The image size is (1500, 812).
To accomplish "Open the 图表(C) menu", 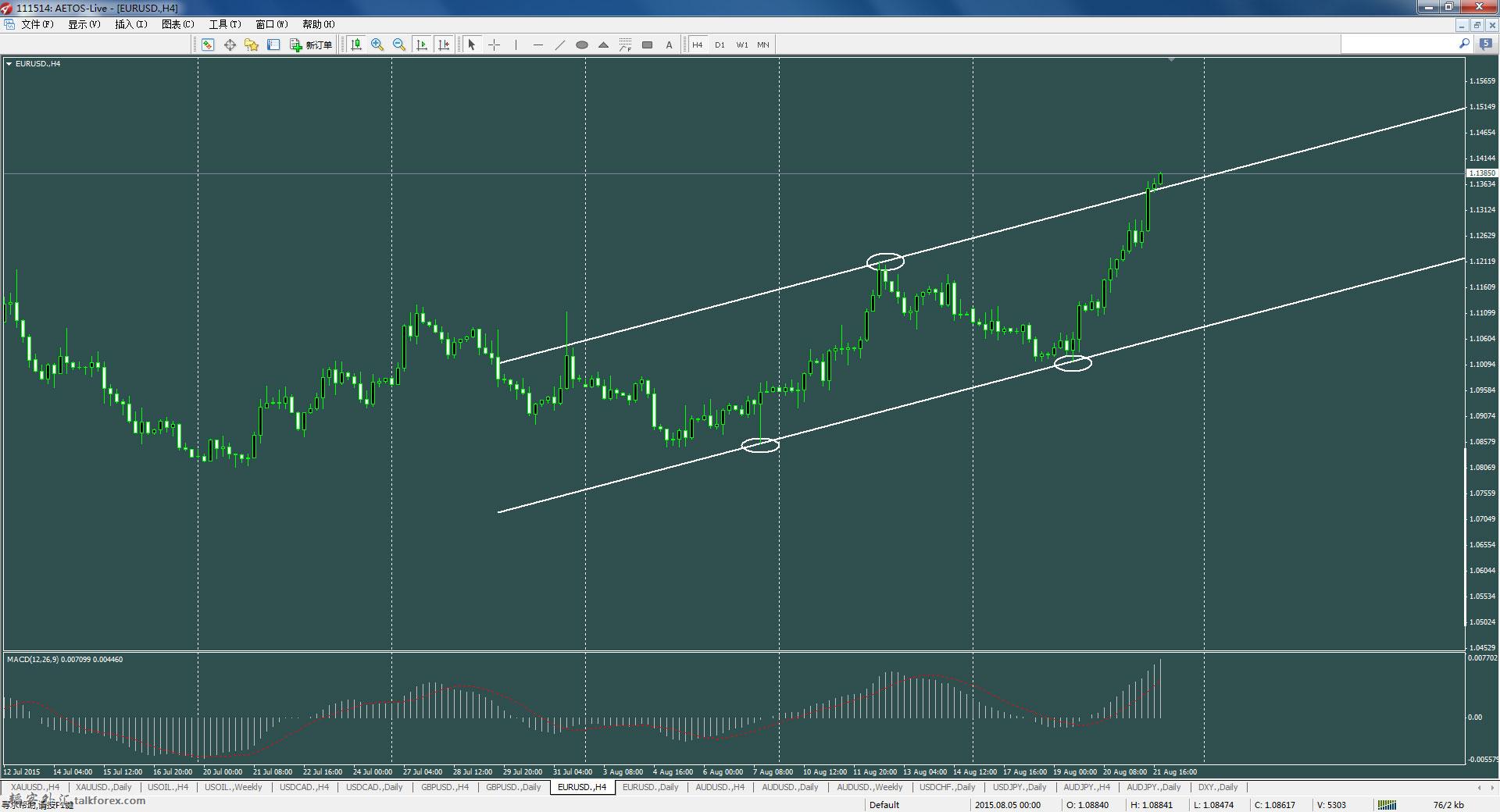I will pyautogui.click(x=177, y=24).
